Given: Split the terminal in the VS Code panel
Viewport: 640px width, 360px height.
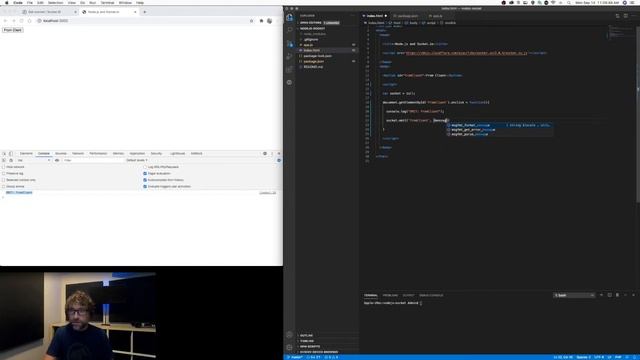Looking at the screenshot, I should click(609, 295).
